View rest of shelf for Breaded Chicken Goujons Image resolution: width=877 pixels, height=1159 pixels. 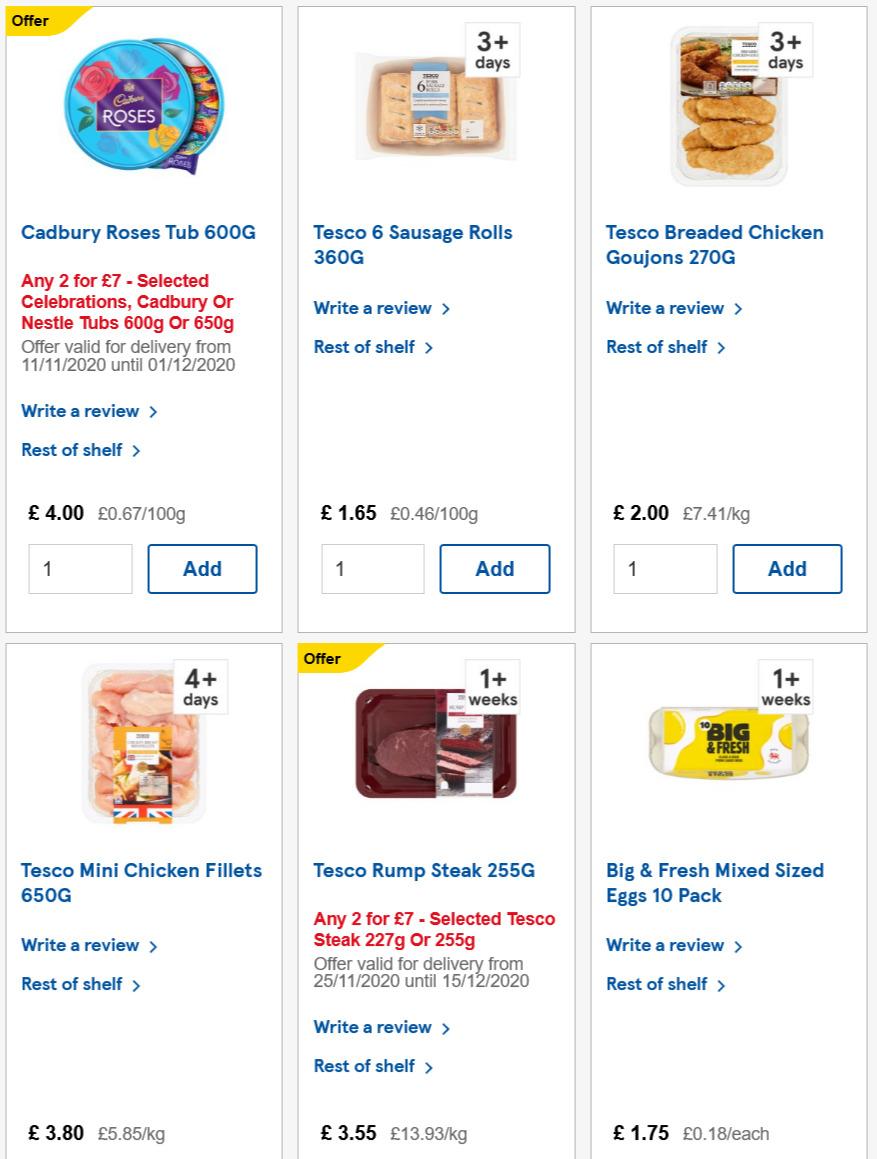tap(657, 347)
